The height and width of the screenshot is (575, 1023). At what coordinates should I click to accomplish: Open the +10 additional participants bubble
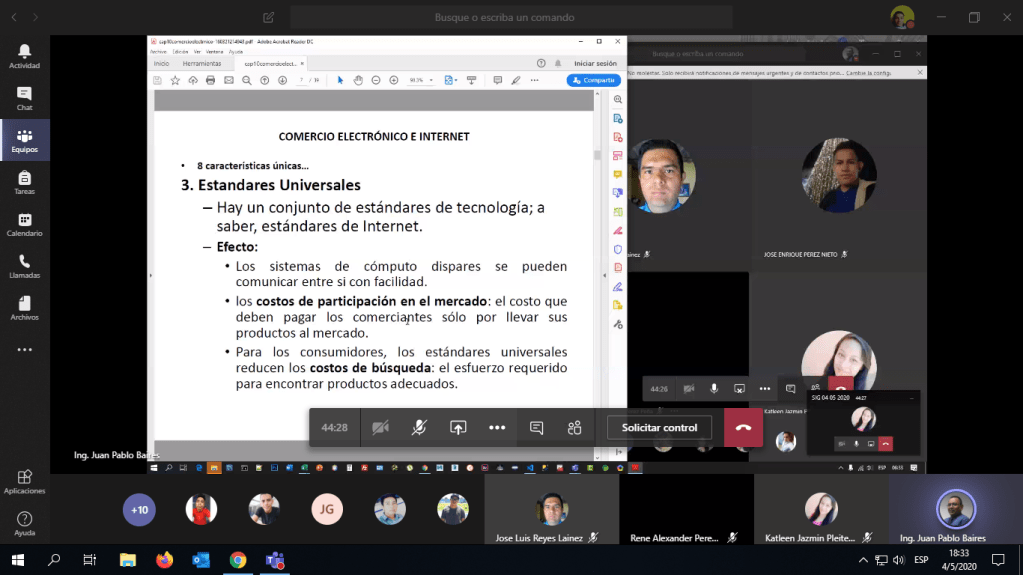pyautogui.click(x=139, y=510)
